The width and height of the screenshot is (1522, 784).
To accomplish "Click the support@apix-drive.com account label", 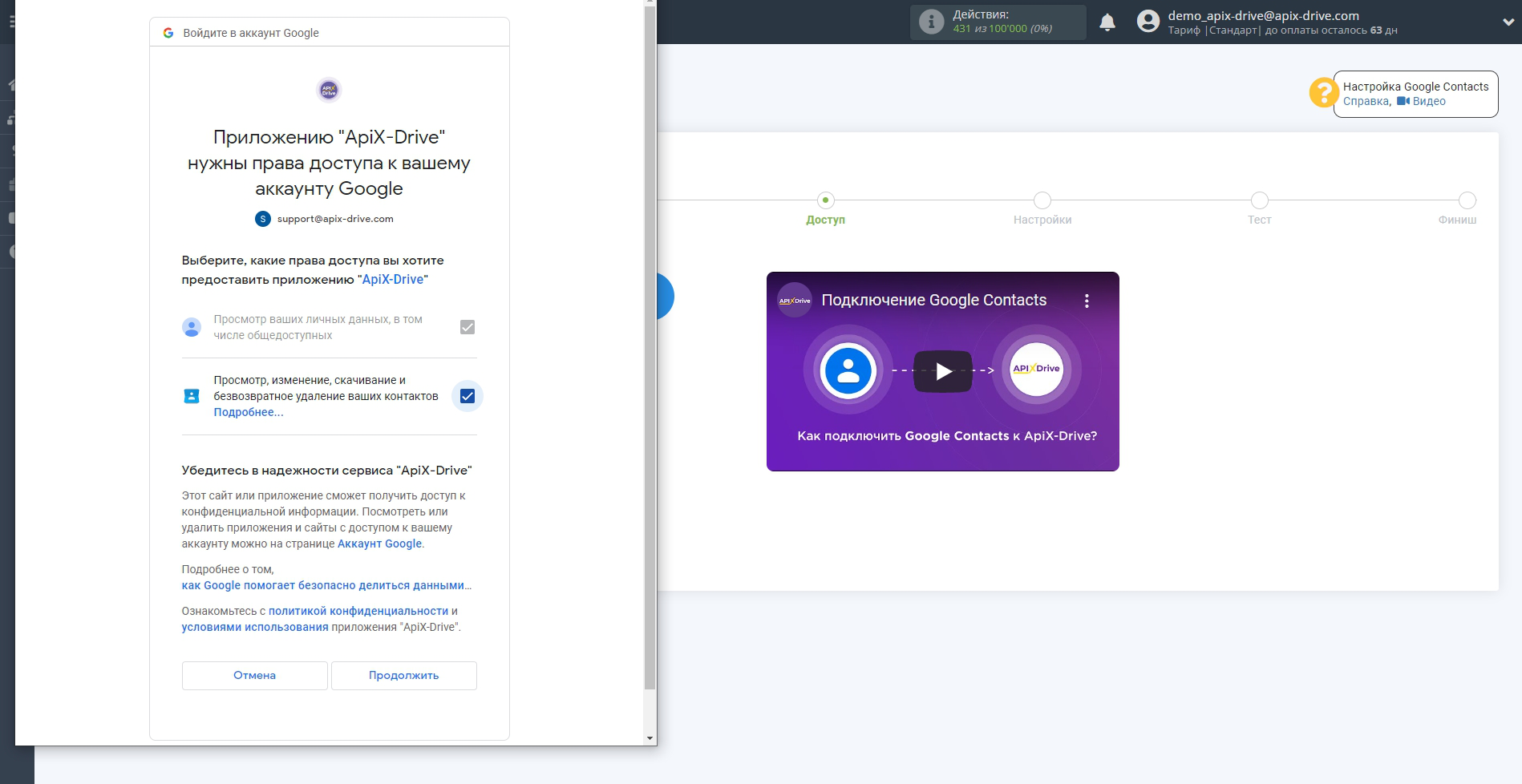I will click(x=335, y=219).
